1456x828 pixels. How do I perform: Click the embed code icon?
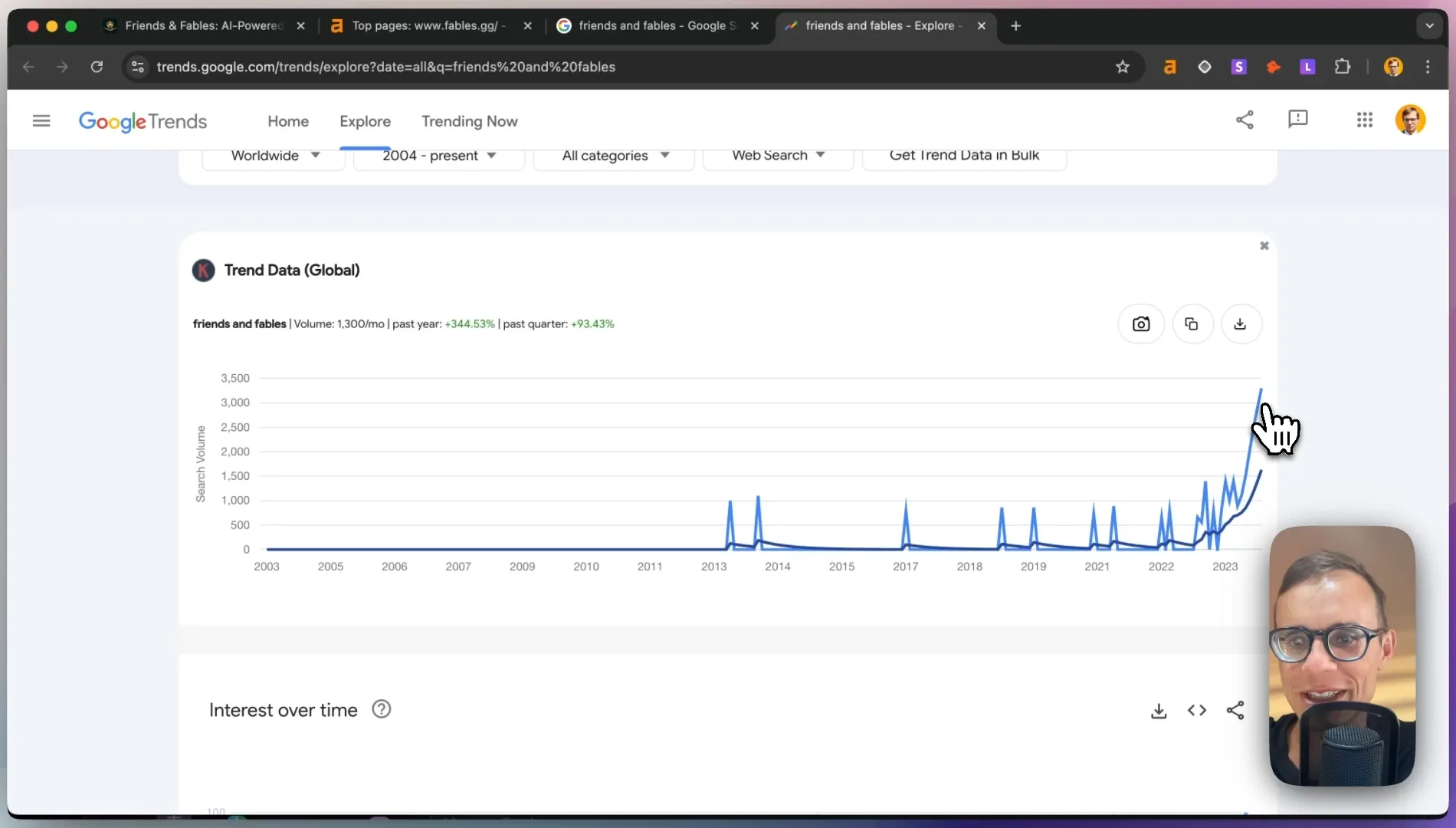click(x=1197, y=711)
